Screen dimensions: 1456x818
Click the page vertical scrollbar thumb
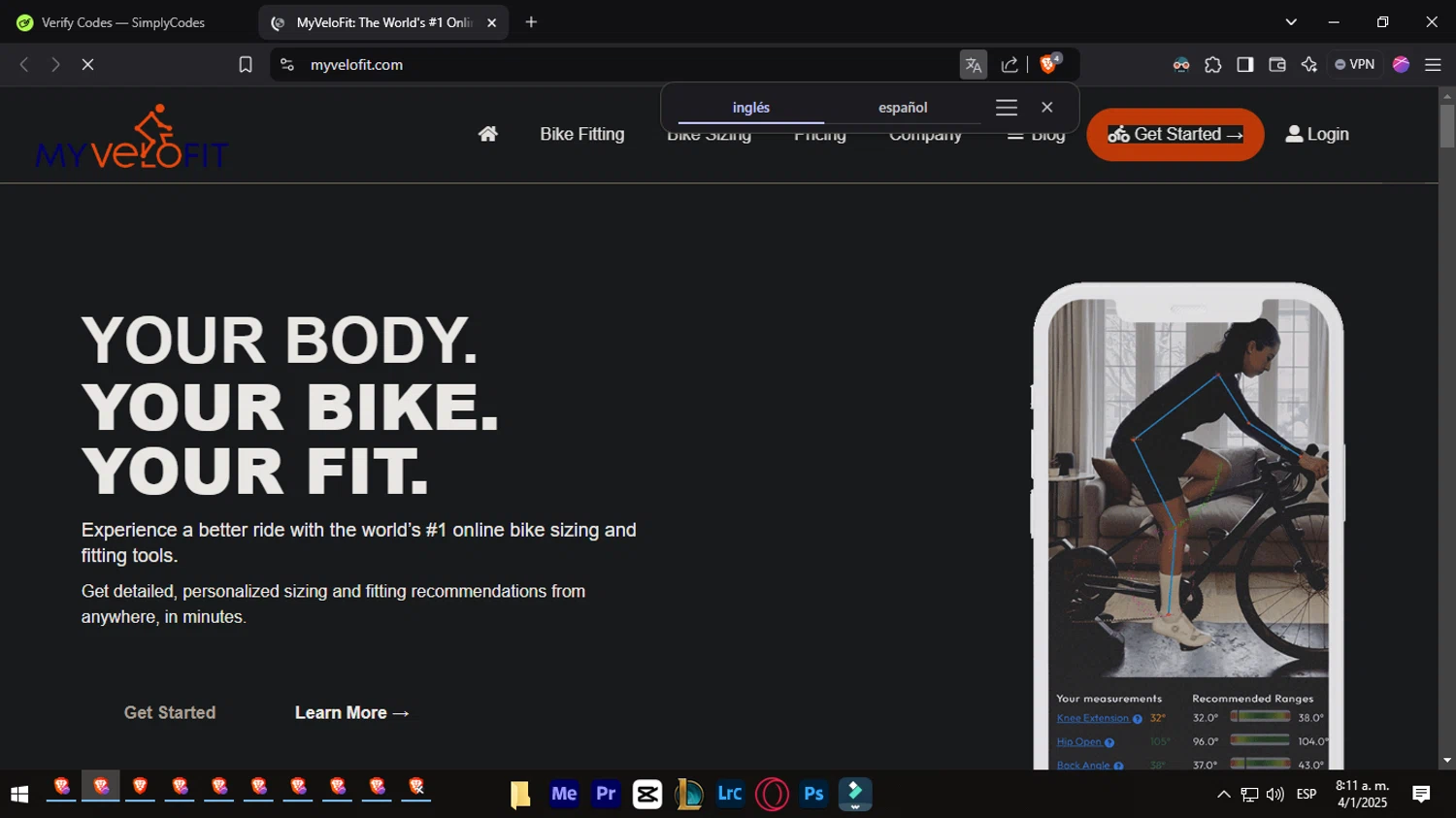1447,126
